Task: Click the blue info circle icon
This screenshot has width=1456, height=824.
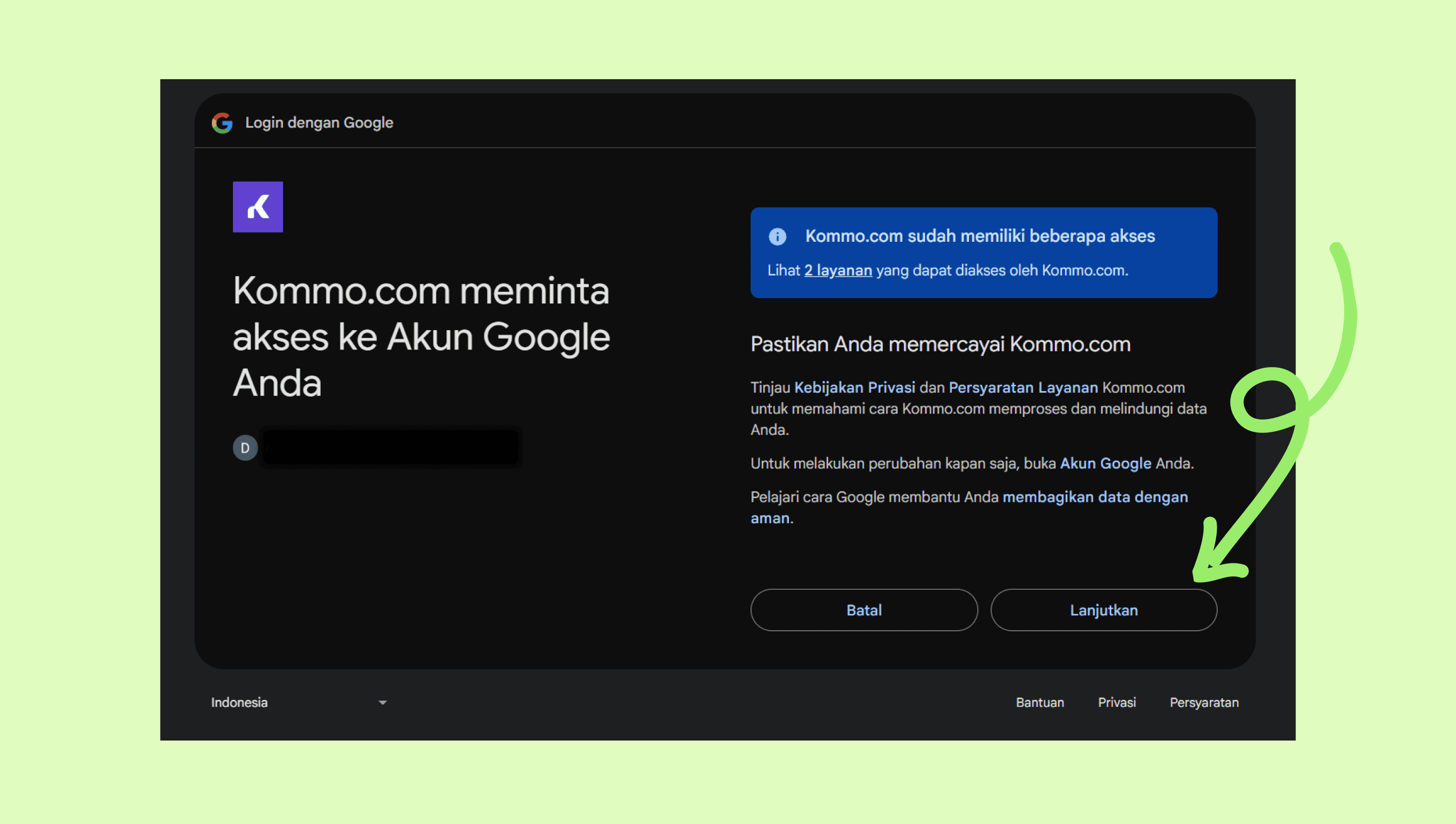Action: tap(777, 236)
